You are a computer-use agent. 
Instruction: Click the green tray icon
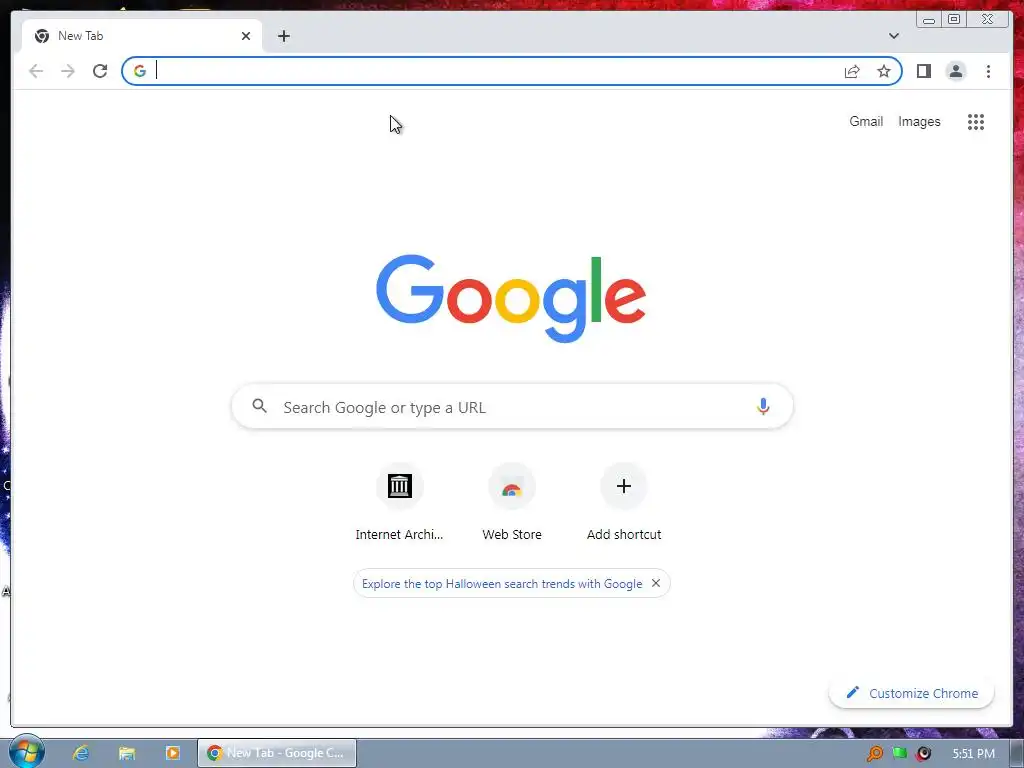click(x=899, y=752)
